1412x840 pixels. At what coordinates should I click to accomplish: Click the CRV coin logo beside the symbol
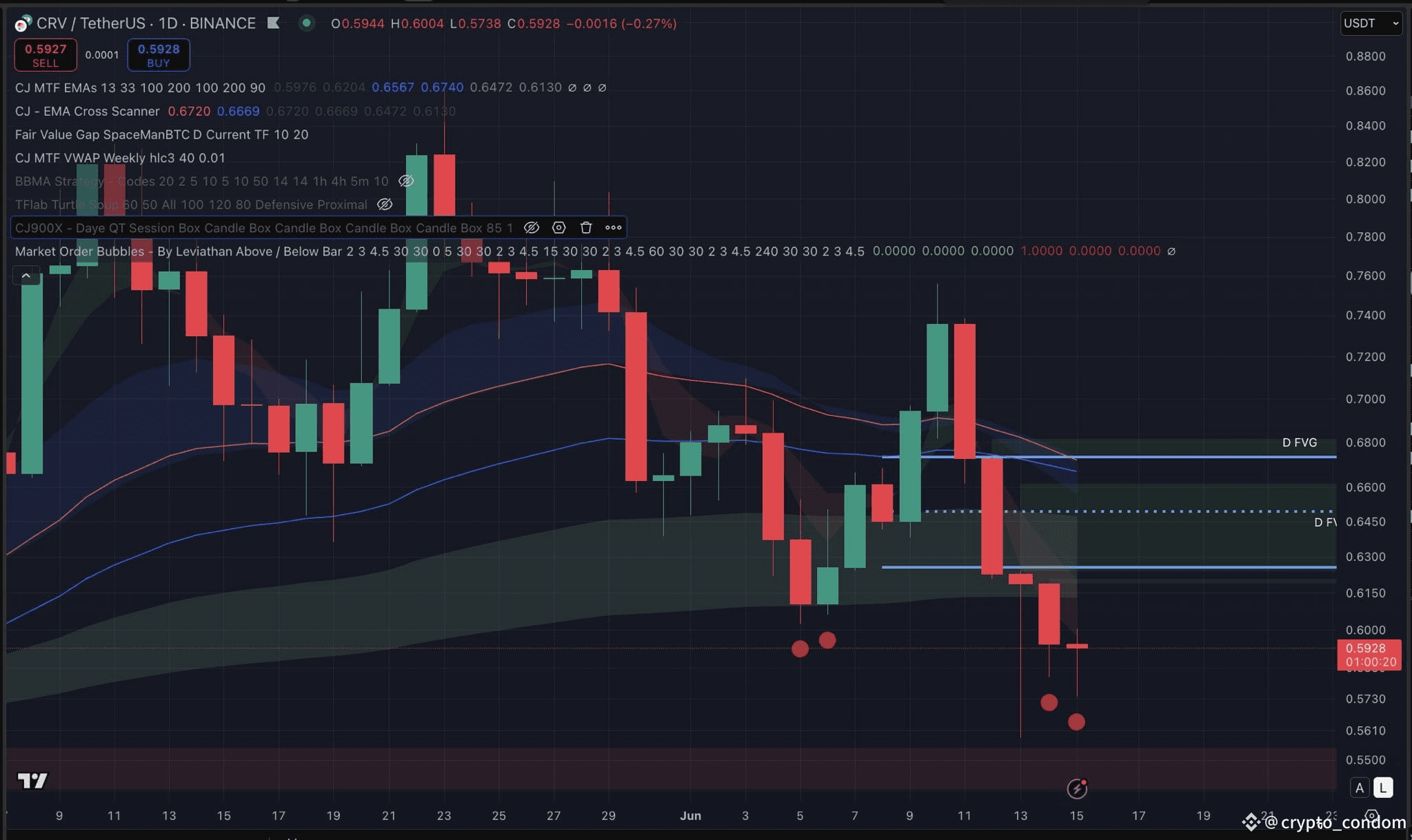[23, 24]
